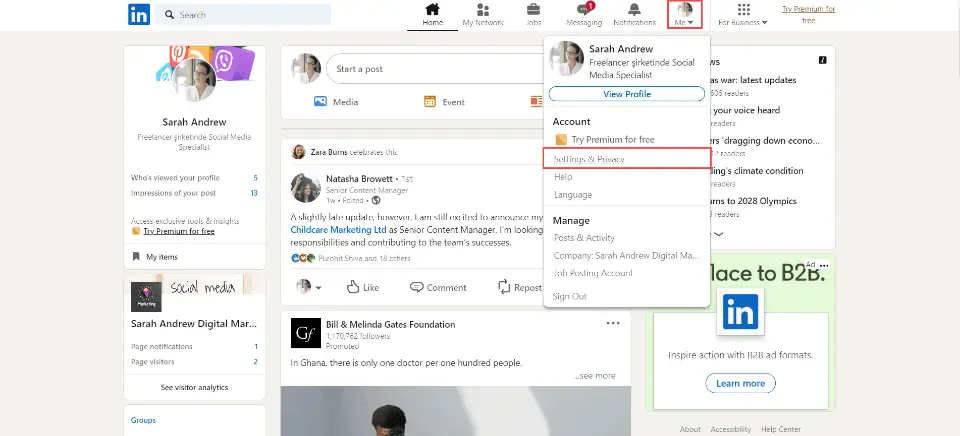The height and width of the screenshot is (436, 960).
Task: Open Posts & Activity
Action: click(584, 238)
